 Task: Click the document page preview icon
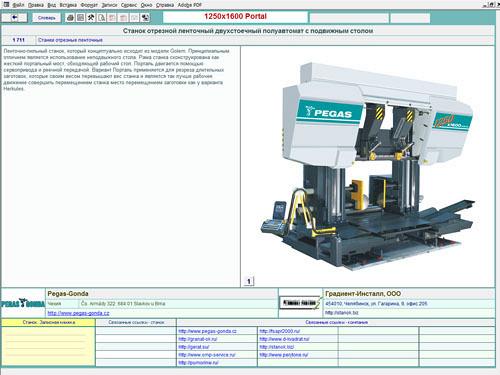pos(102,18)
